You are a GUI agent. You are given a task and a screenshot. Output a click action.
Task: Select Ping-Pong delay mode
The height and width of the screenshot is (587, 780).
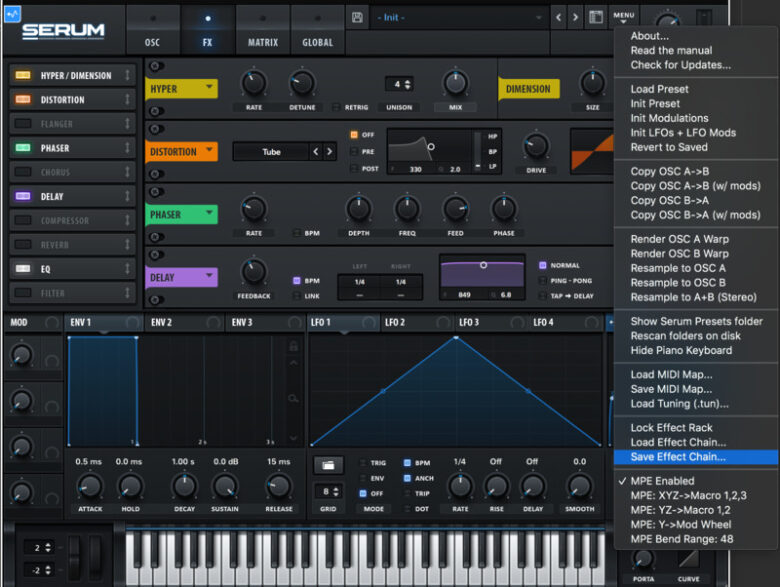click(543, 281)
